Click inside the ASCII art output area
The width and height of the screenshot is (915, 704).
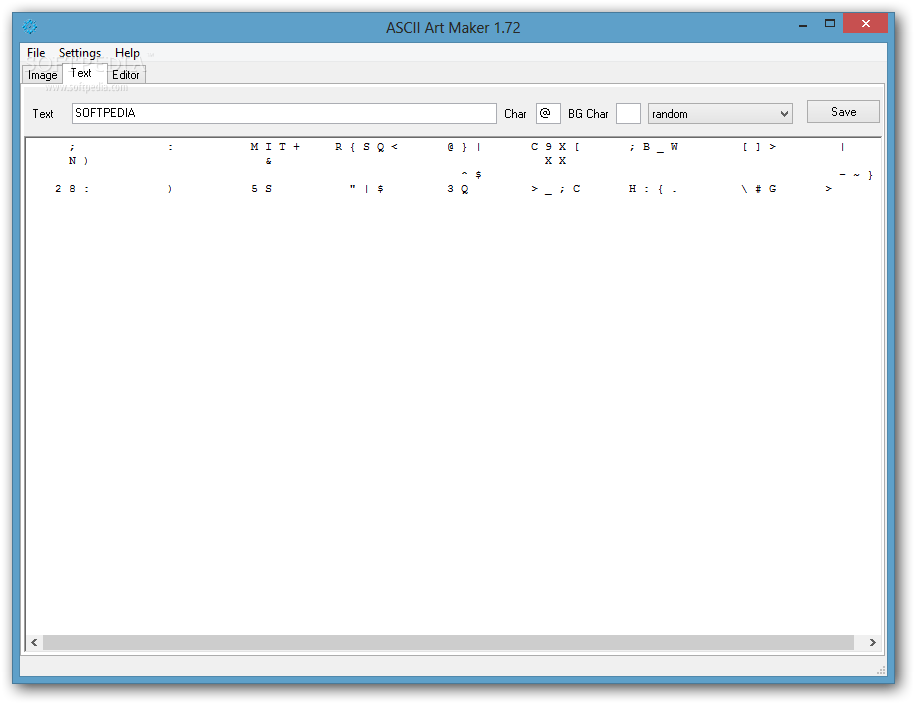(453, 385)
